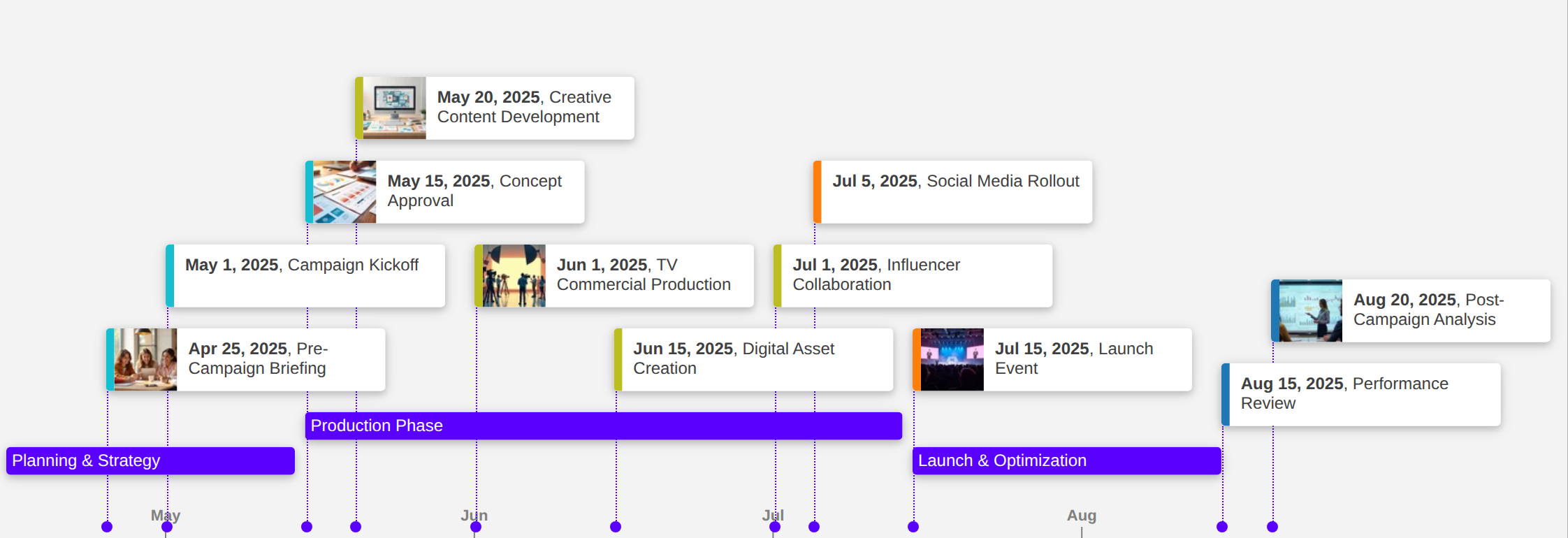Open the Launch Event thumbnail image
The image size is (1568, 538).
[952, 359]
